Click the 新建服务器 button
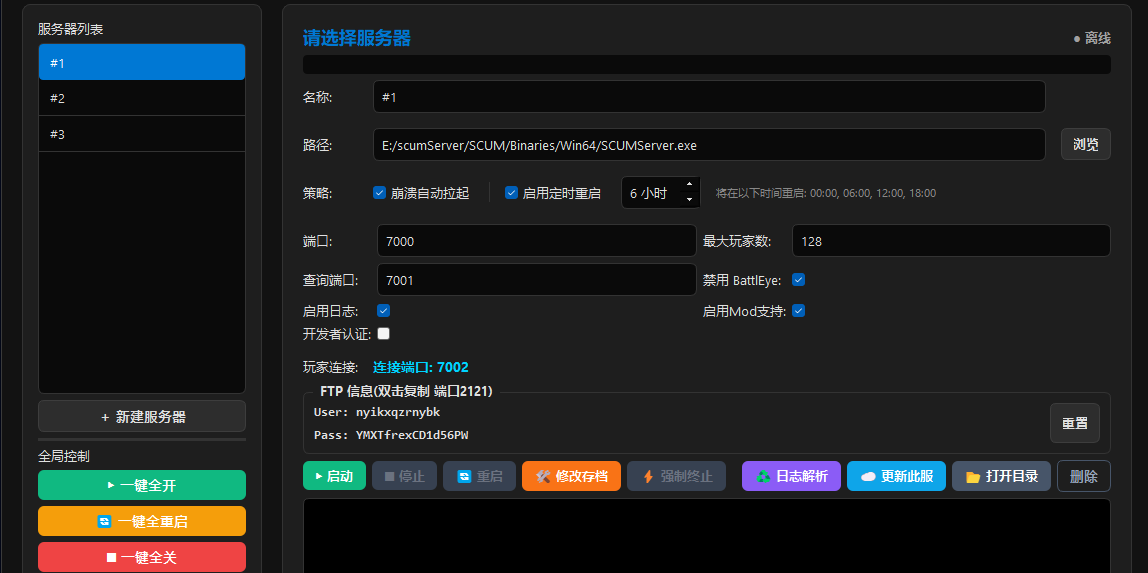The height and width of the screenshot is (573, 1148). coord(142,416)
